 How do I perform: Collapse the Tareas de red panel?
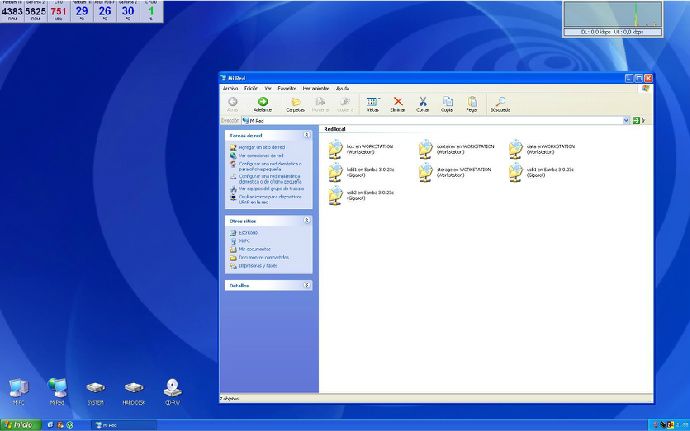pyautogui.click(x=307, y=135)
